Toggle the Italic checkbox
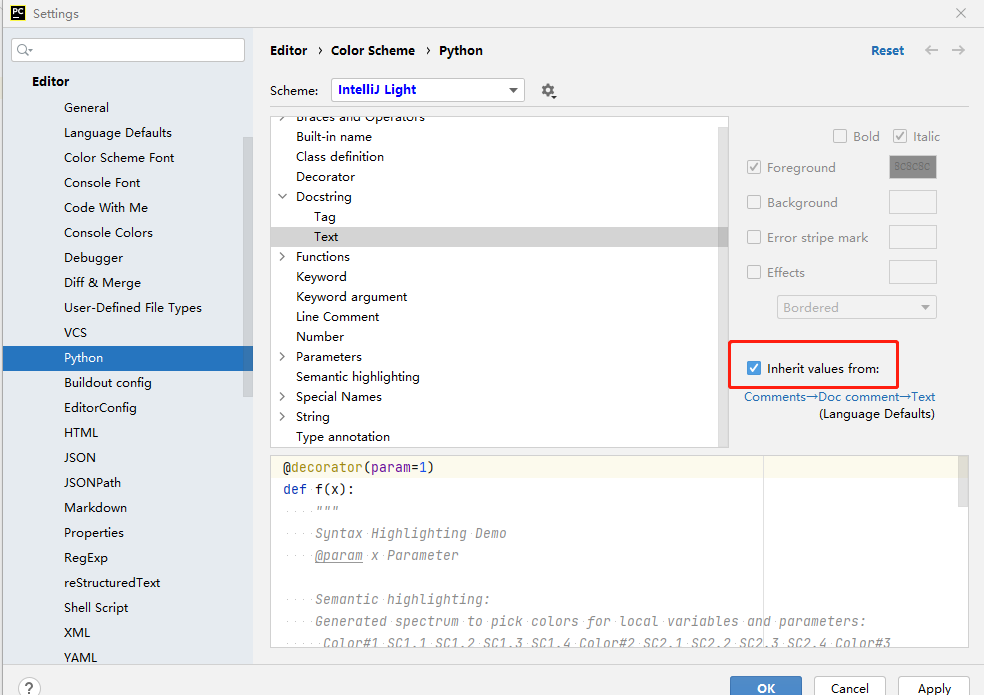 point(900,136)
